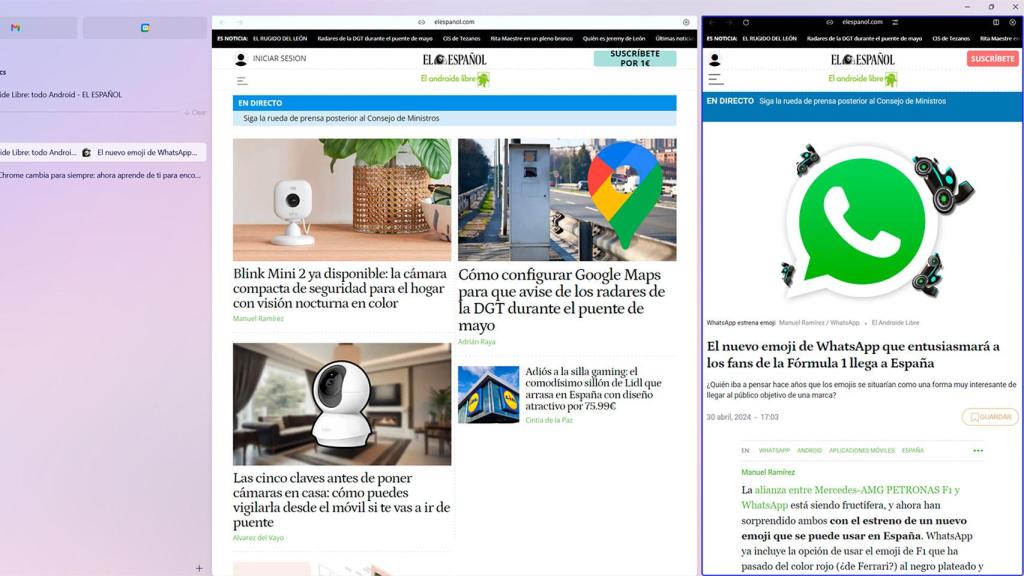This screenshot has height=576, width=1024.
Task: Open 'Blink Mini 2 ya disponible' headline
Action: (x=340, y=288)
